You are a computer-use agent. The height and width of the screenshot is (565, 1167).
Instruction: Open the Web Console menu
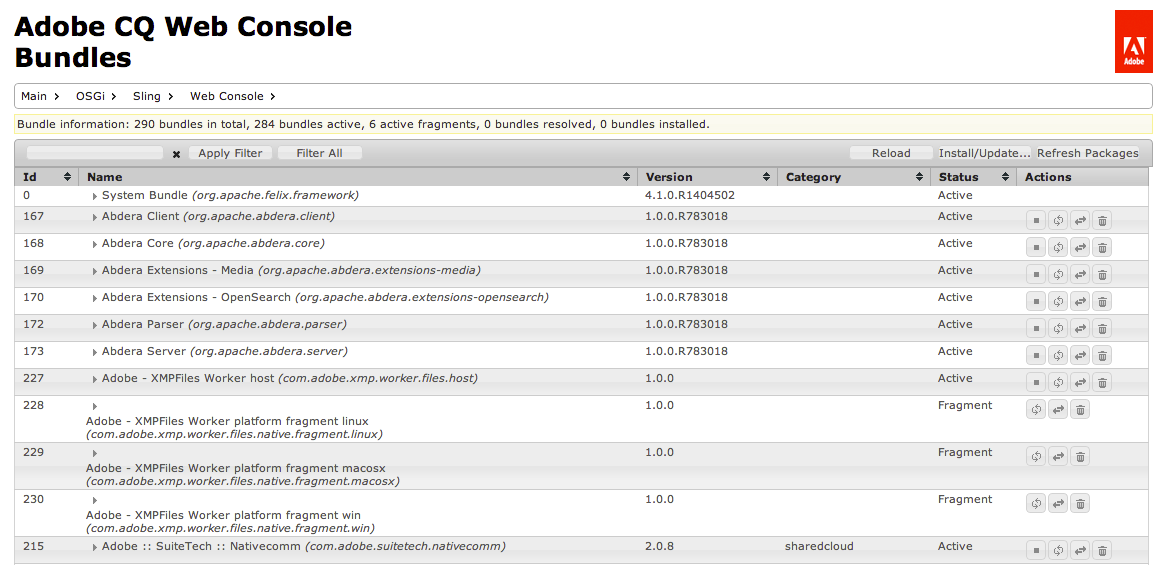coord(233,96)
